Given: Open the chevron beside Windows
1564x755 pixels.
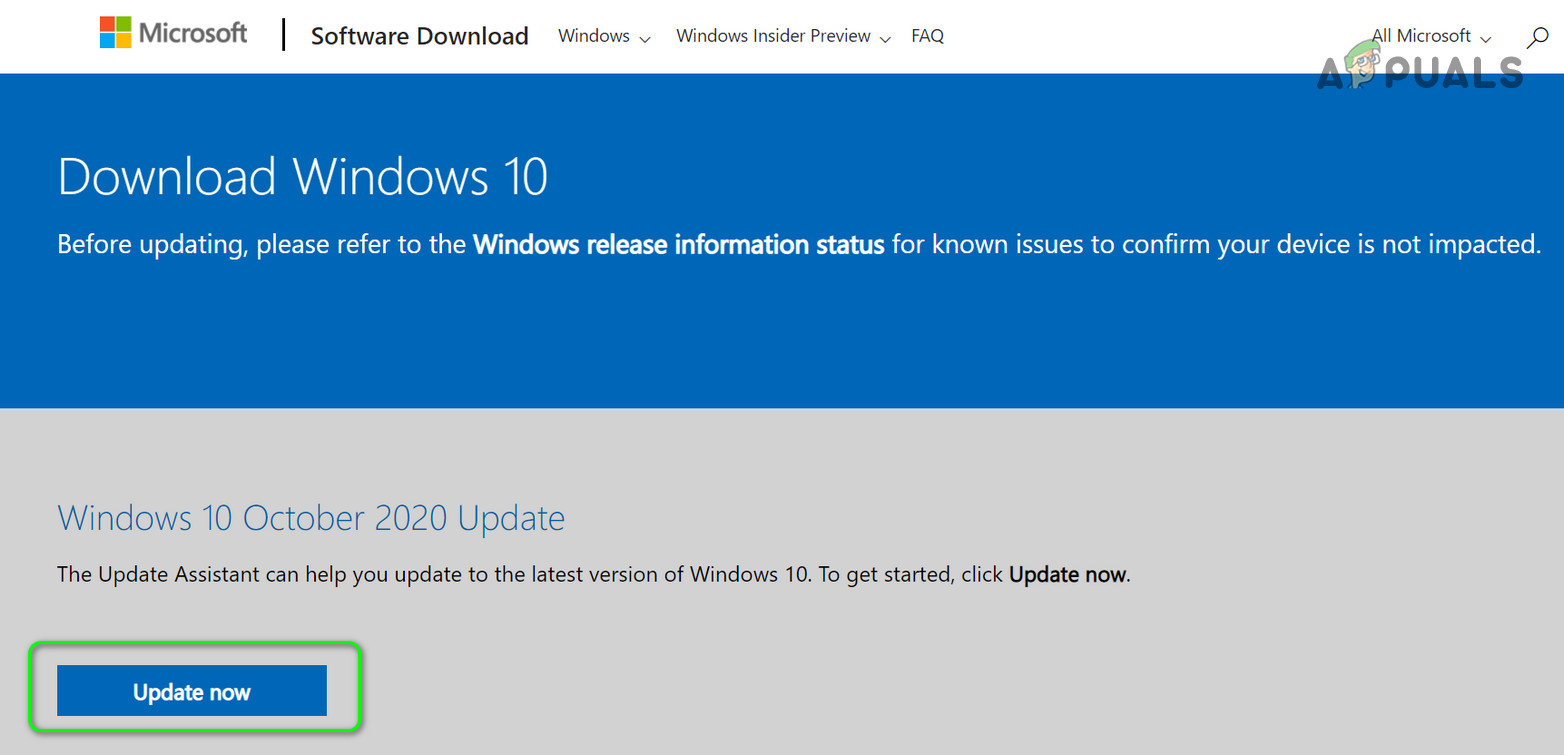Looking at the screenshot, I should click(647, 38).
